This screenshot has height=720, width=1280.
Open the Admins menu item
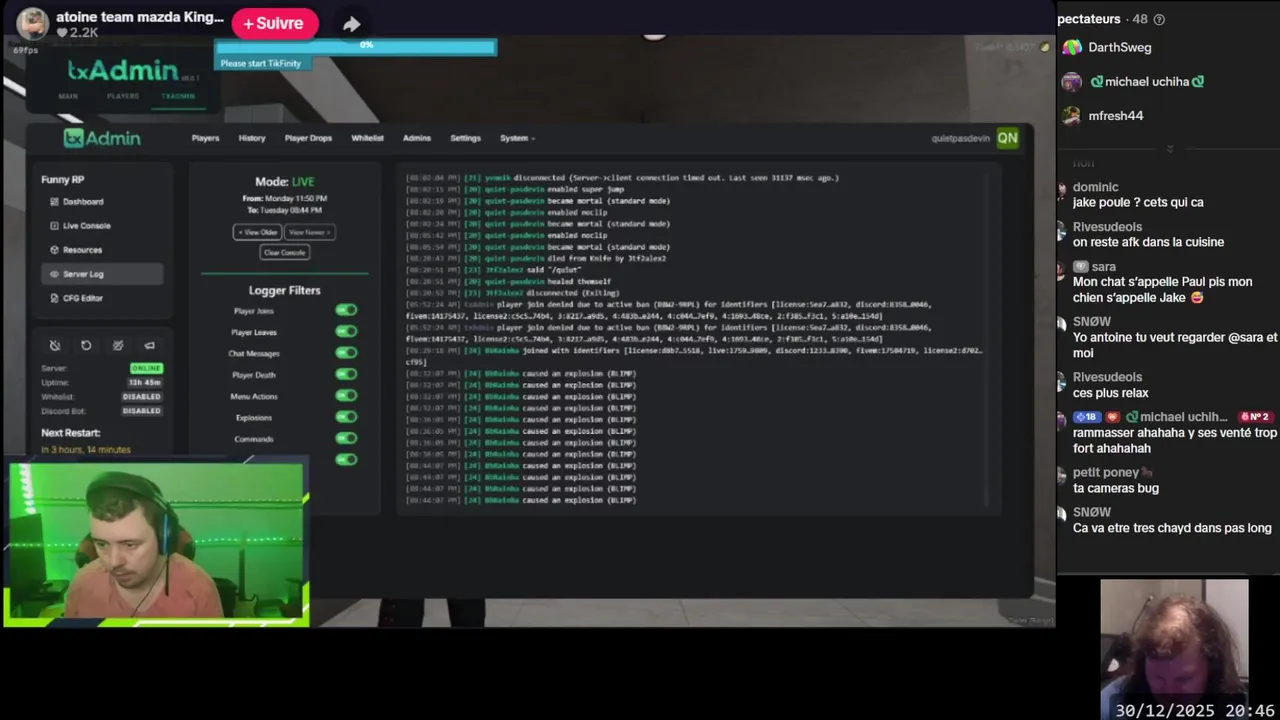pyautogui.click(x=417, y=138)
